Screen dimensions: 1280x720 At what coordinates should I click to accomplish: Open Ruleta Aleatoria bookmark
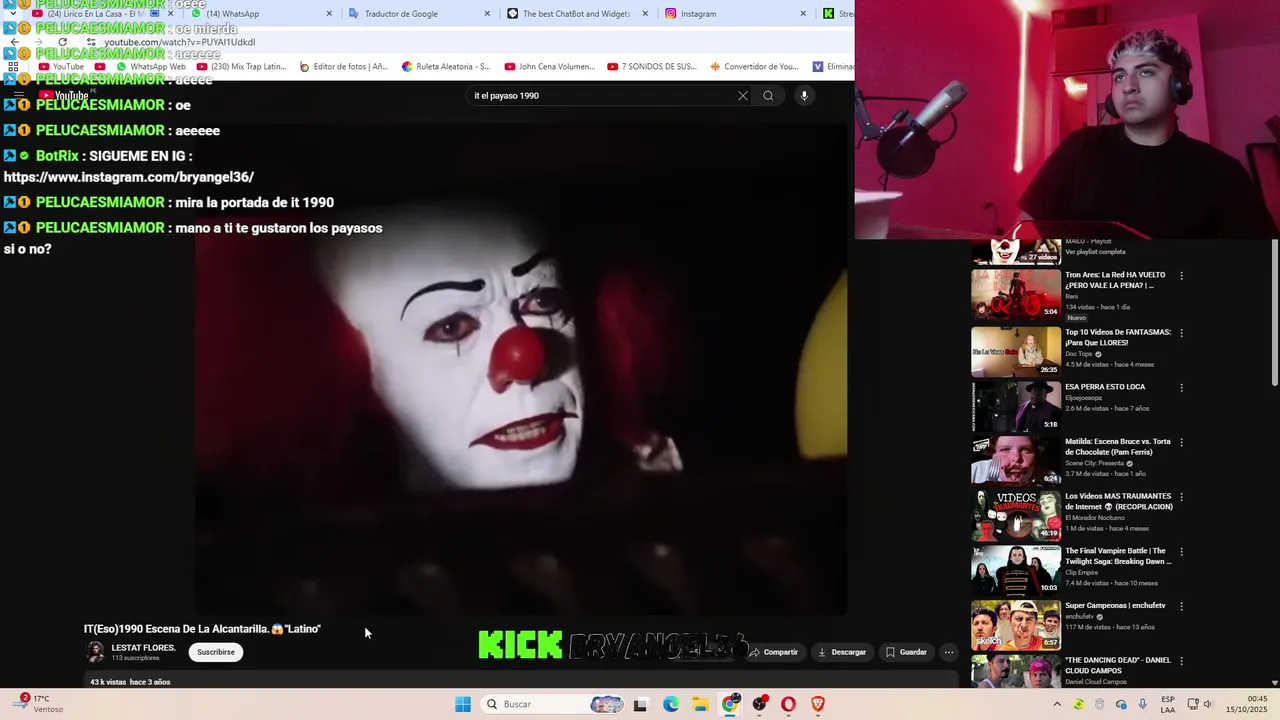[446, 67]
